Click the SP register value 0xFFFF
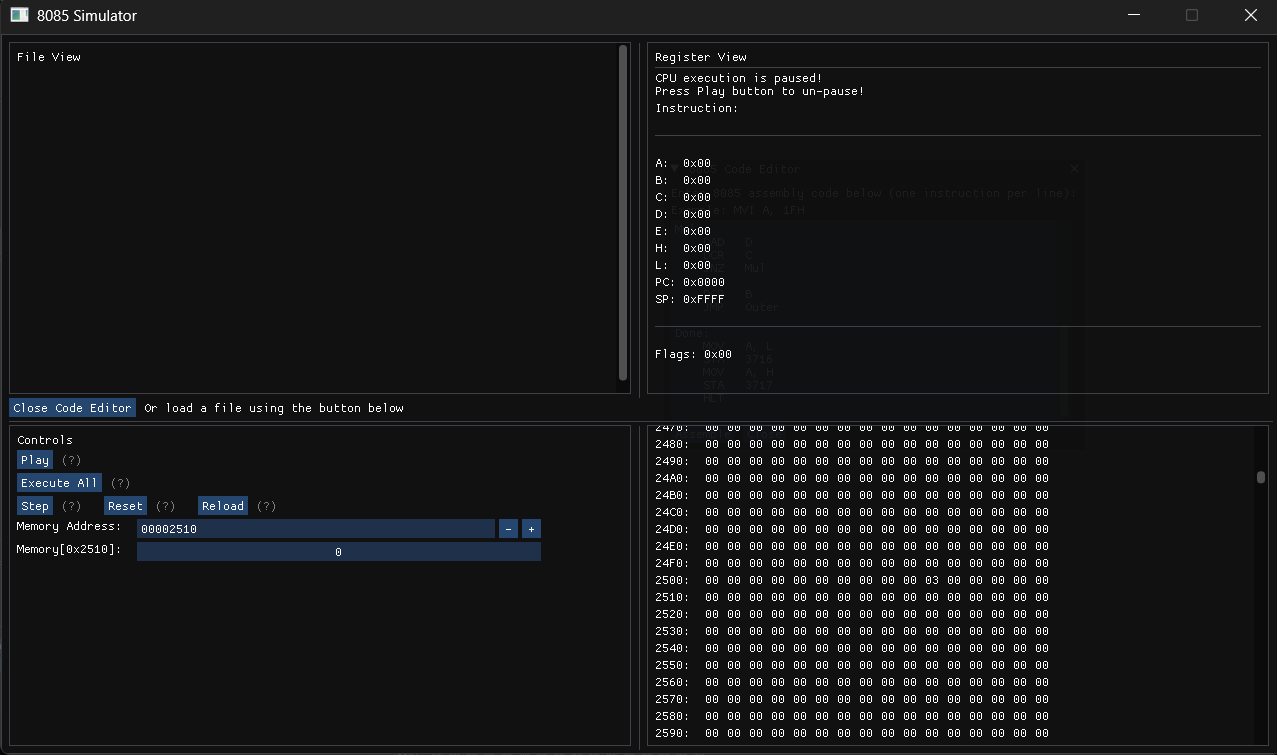Image resolution: width=1277 pixels, height=755 pixels. pyautogui.click(x=704, y=299)
